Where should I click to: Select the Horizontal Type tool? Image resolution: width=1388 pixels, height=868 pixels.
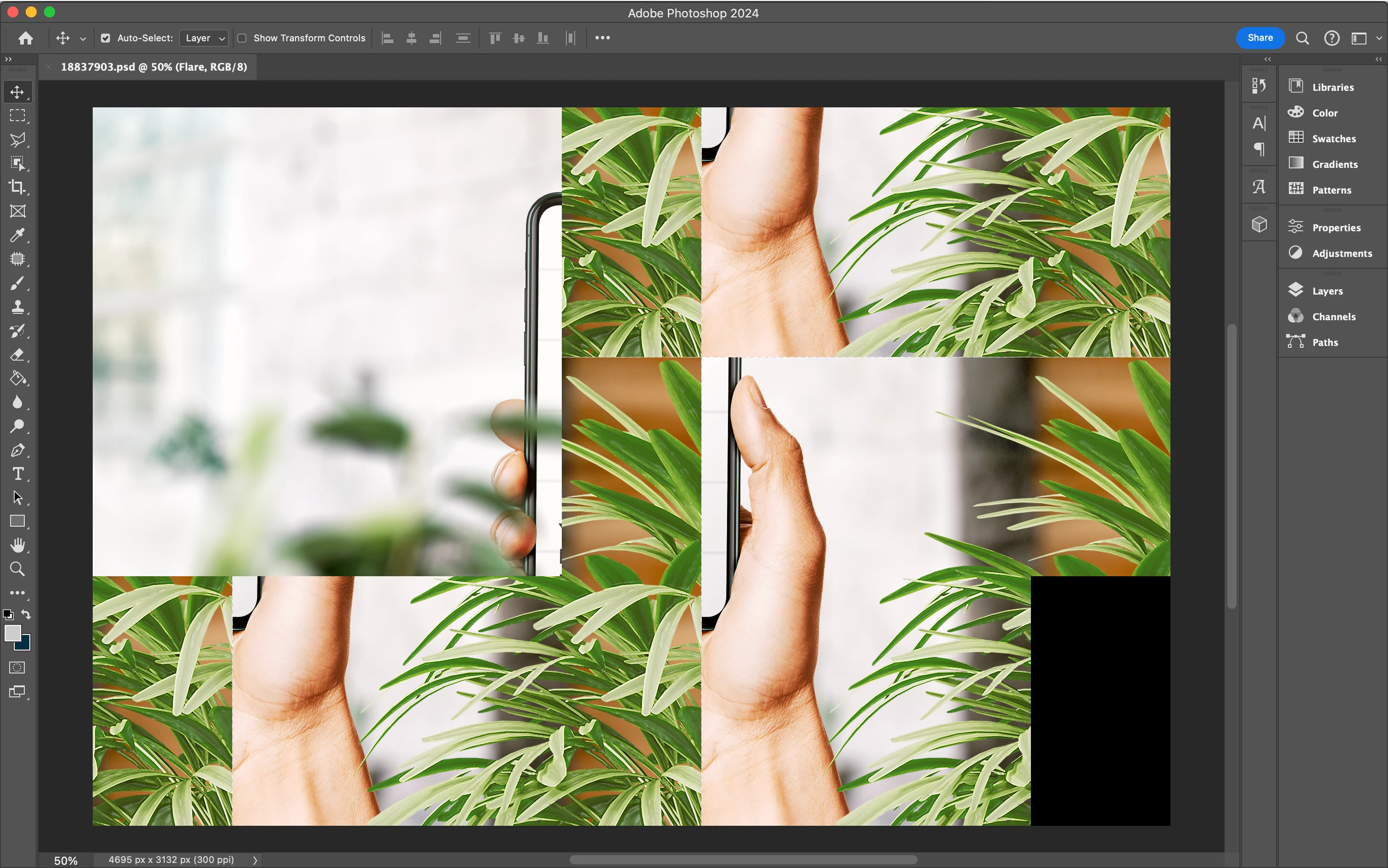click(x=17, y=474)
